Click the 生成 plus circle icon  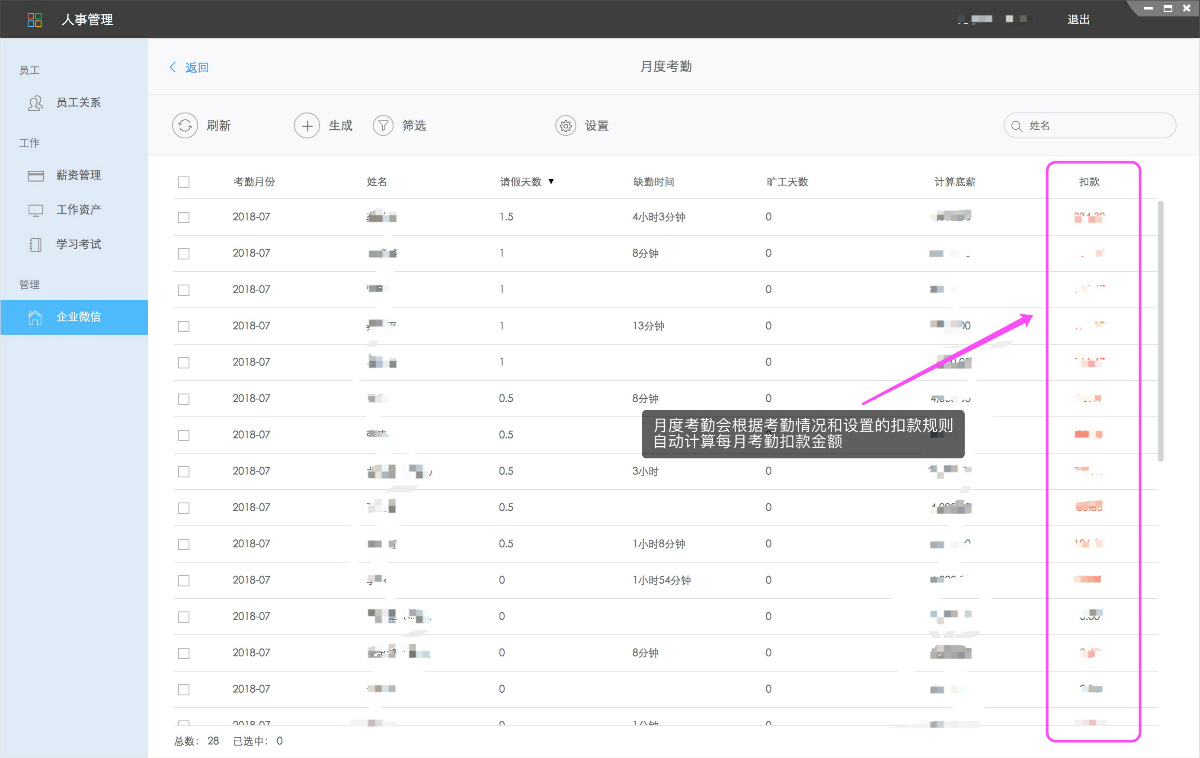(x=307, y=125)
